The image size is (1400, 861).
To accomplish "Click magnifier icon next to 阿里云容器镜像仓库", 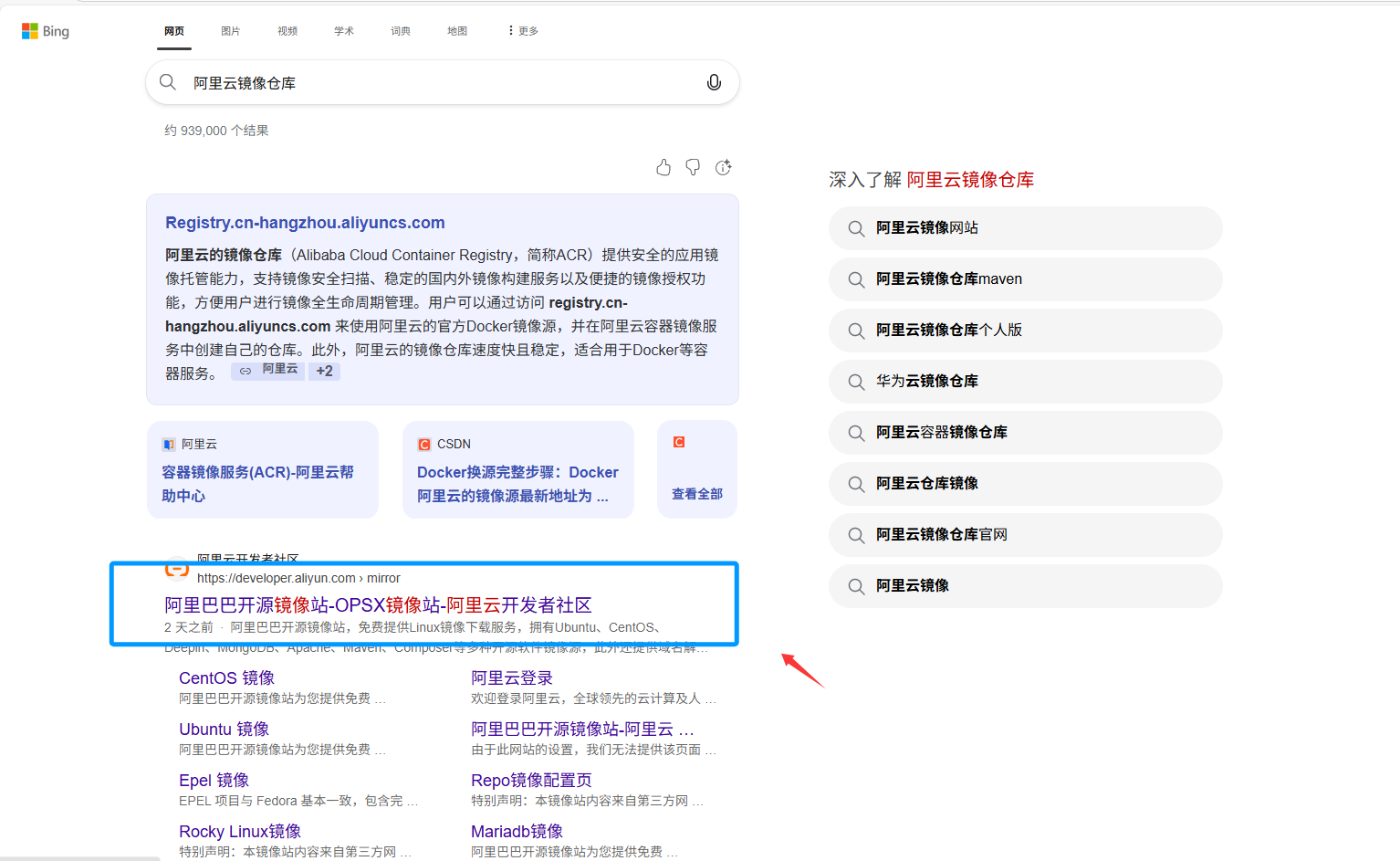I will tap(856, 433).
